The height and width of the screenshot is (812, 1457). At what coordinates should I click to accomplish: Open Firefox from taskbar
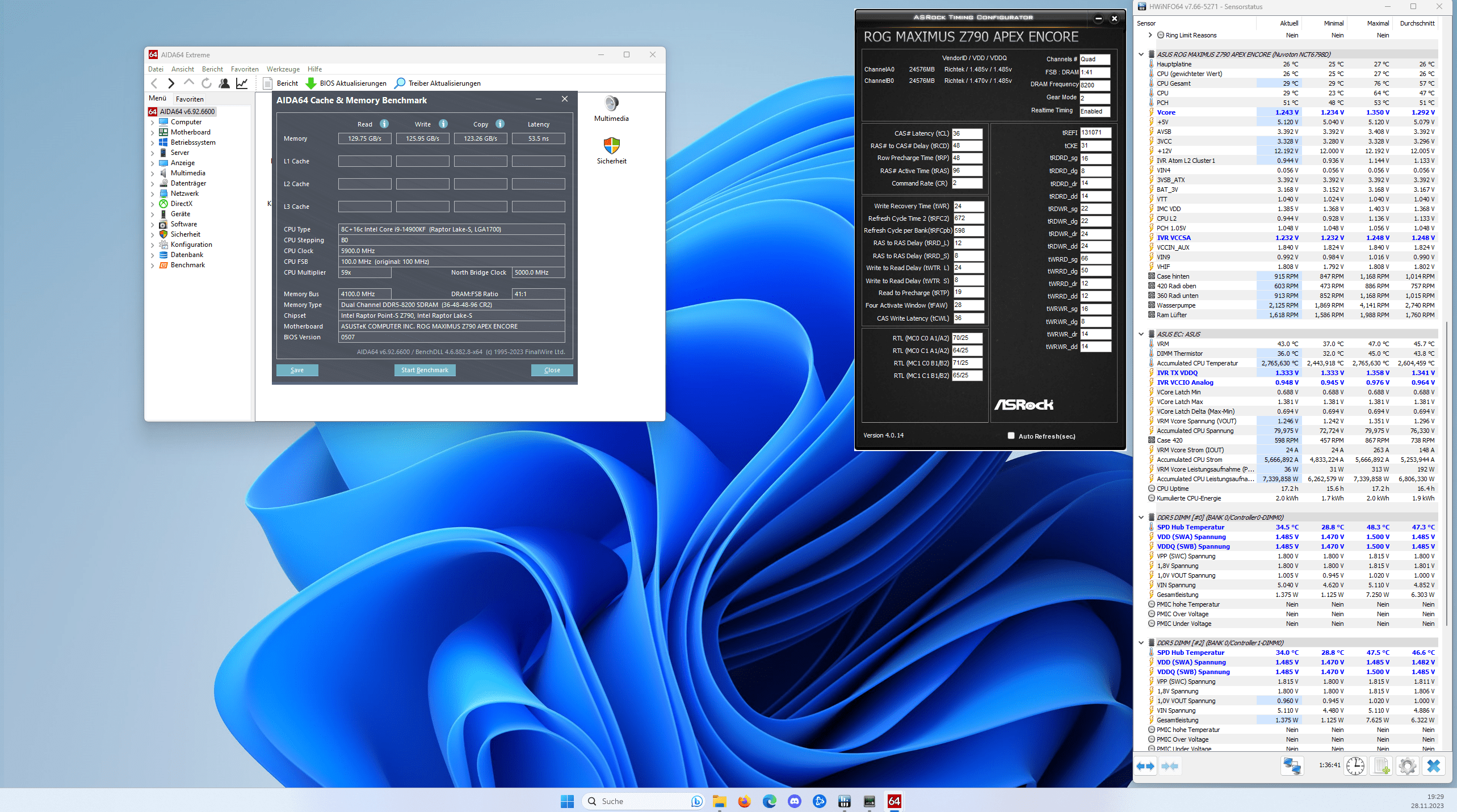(744, 801)
